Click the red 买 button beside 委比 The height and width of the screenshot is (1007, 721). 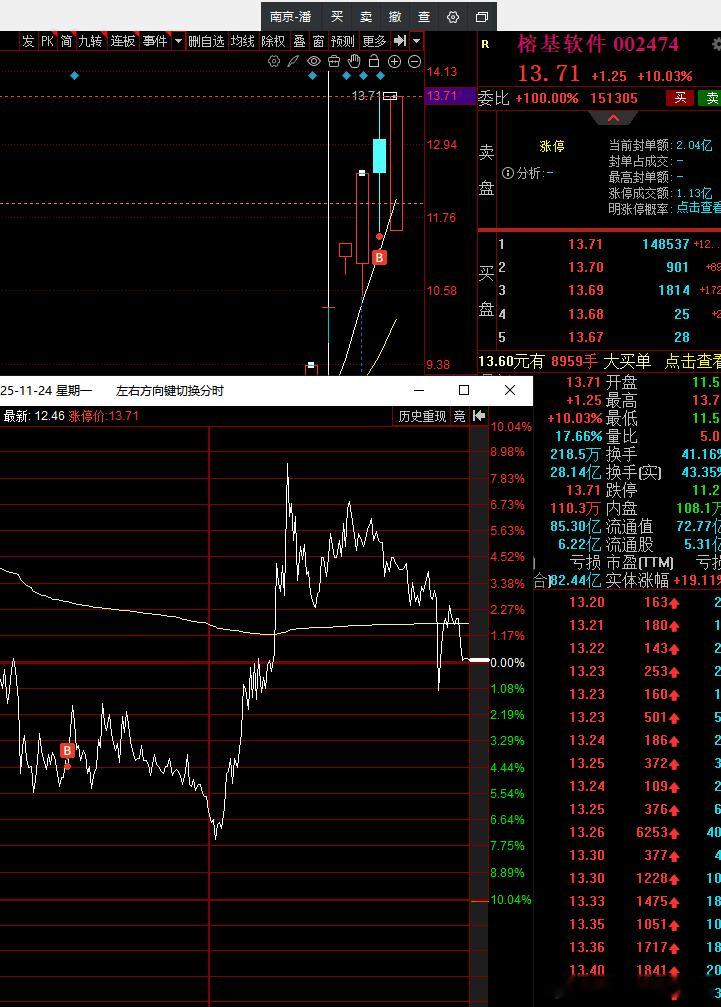point(680,98)
